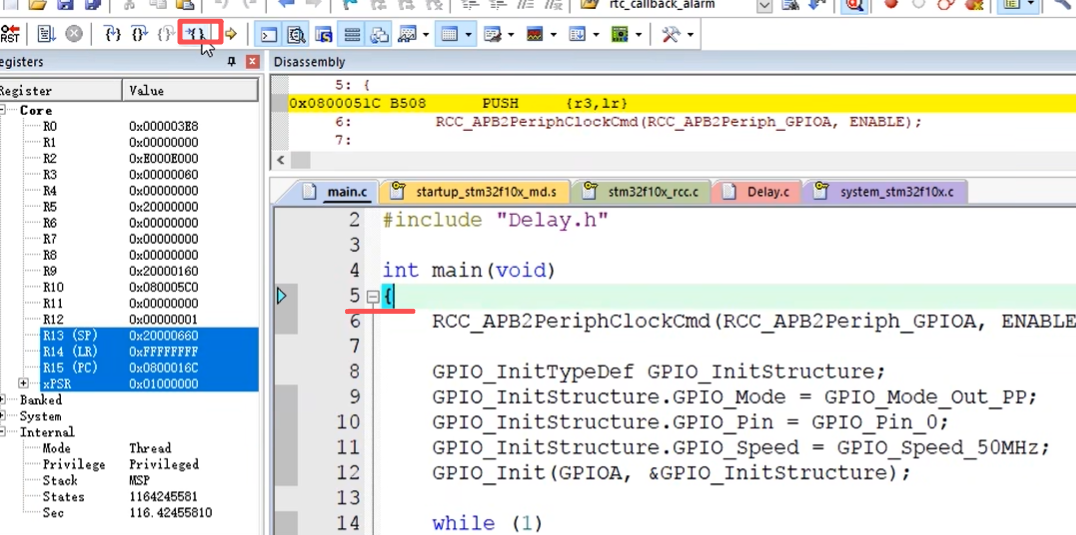The width and height of the screenshot is (1076, 535).
Task: Click the Analysis Windows icon
Action: (x=535, y=34)
